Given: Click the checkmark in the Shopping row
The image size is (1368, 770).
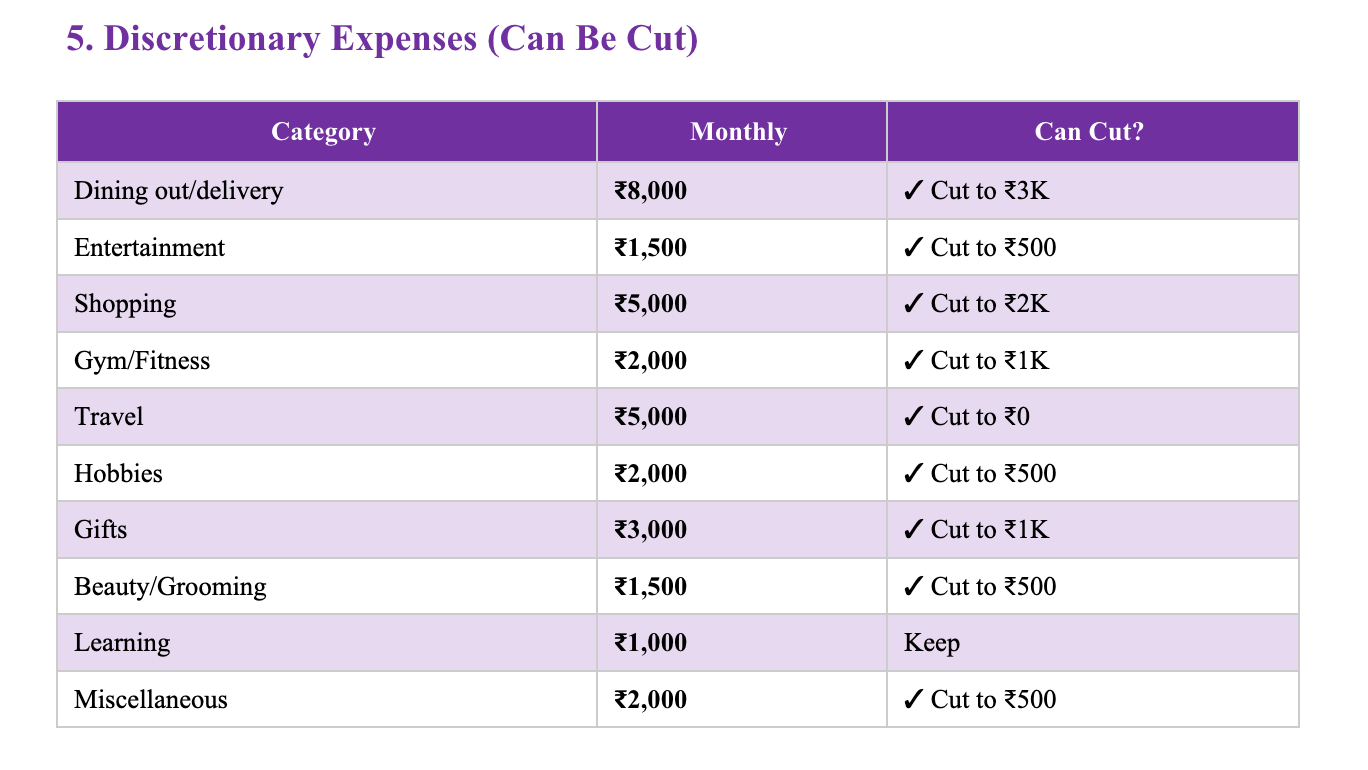Looking at the screenshot, I should coord(913,304).
